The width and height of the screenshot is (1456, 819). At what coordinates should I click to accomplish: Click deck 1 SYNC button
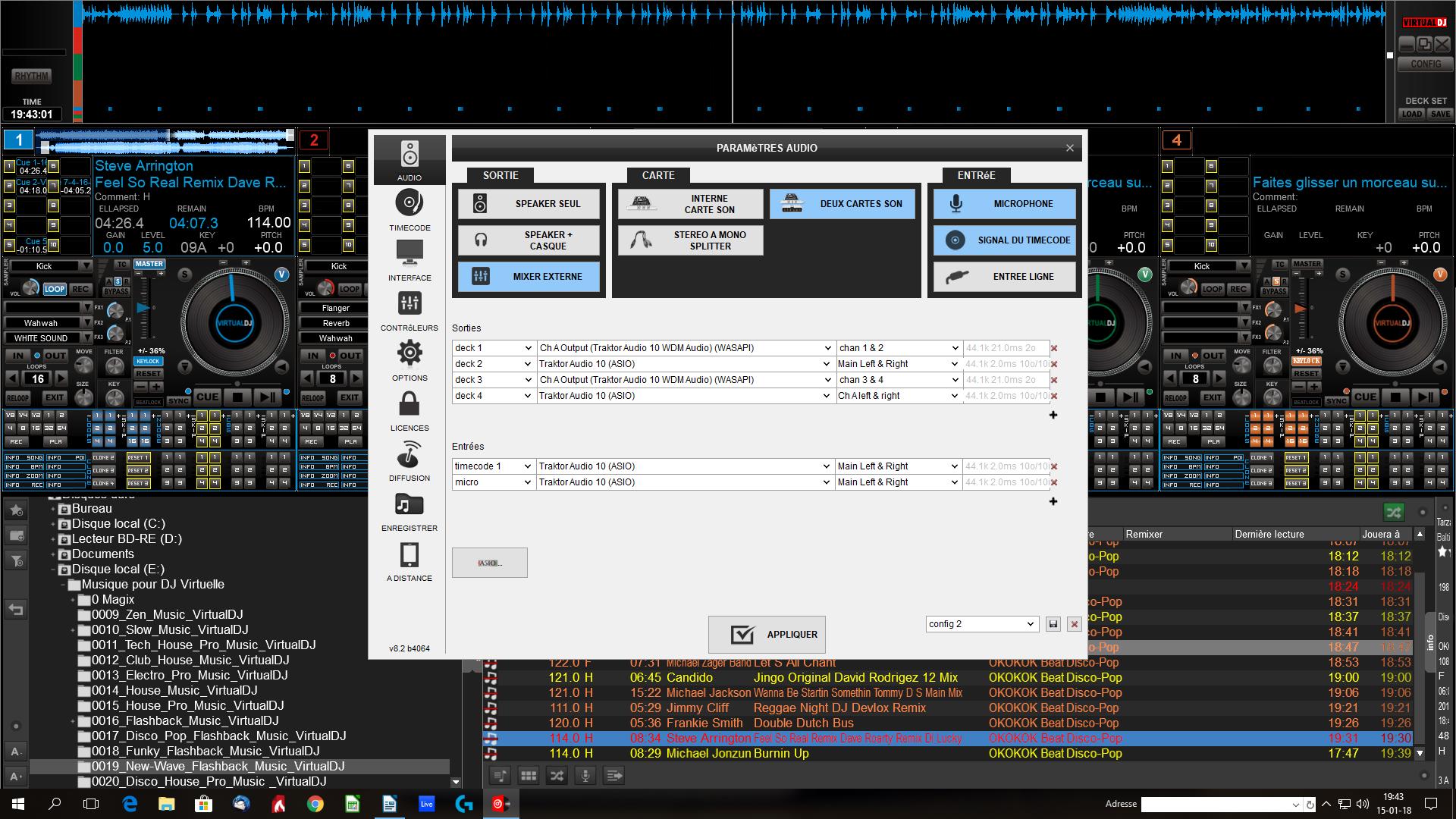179,400
